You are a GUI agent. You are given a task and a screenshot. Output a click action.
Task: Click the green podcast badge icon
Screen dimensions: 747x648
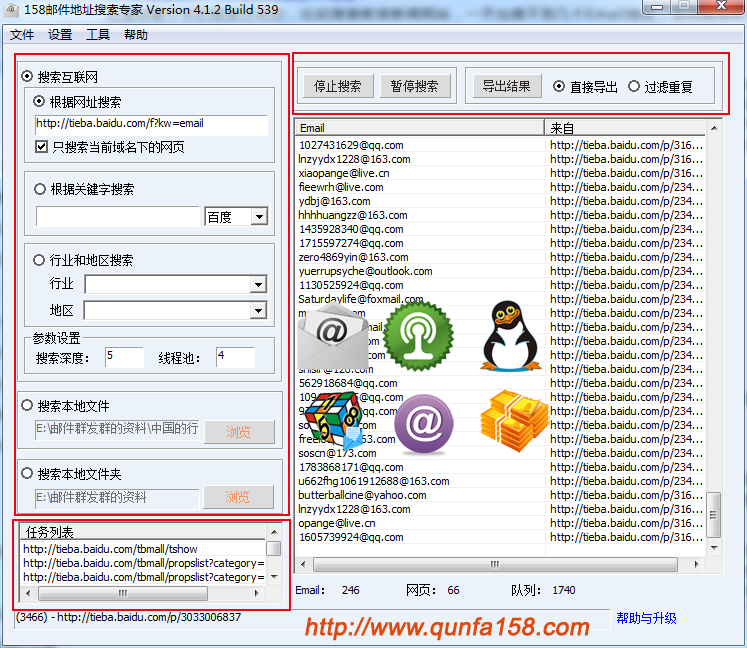(419, 336)
